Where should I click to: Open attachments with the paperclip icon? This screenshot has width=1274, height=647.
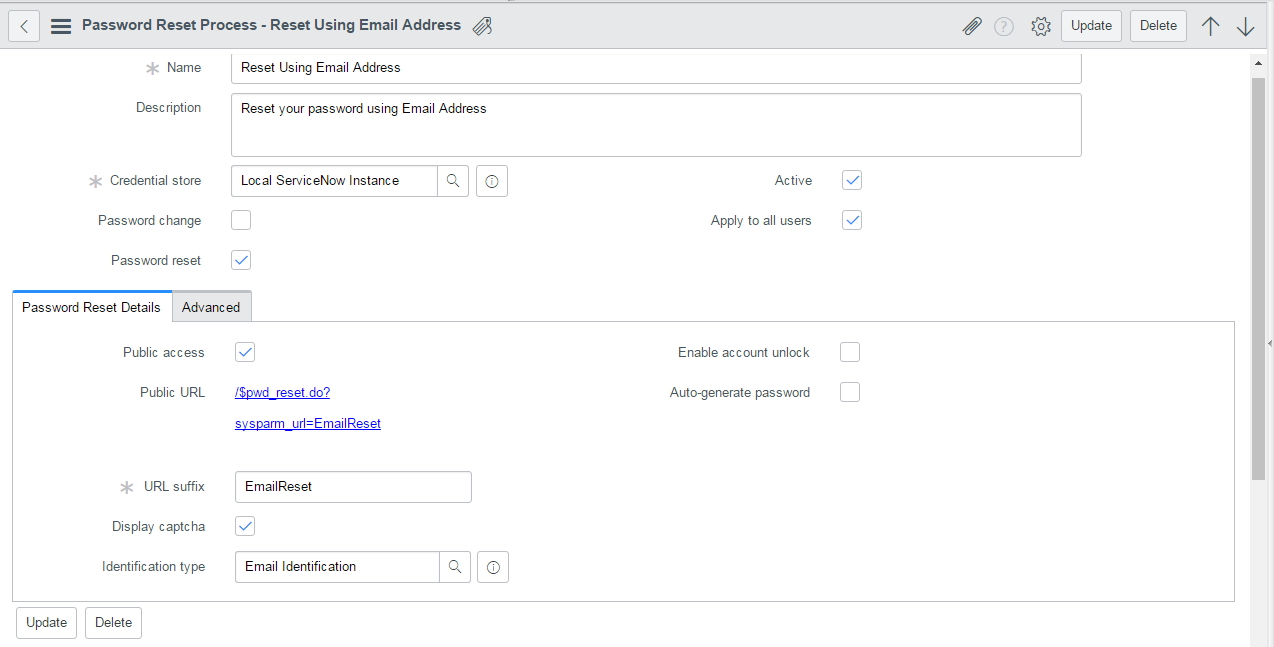[x=971, y=25]
